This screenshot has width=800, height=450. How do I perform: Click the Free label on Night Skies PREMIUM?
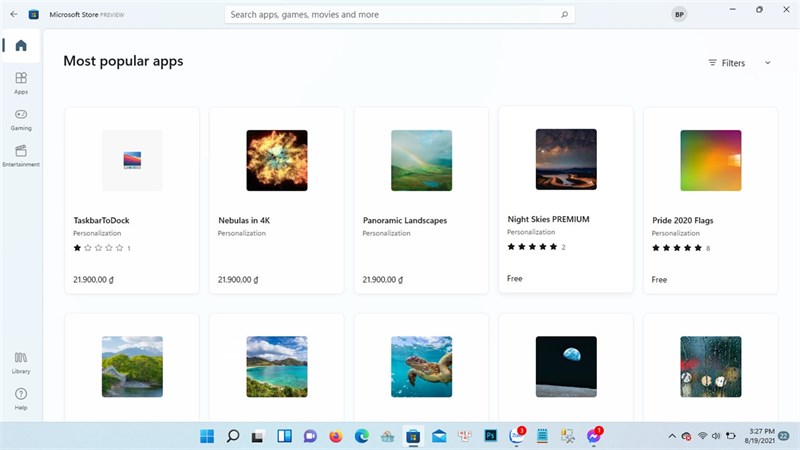point(515,279)
